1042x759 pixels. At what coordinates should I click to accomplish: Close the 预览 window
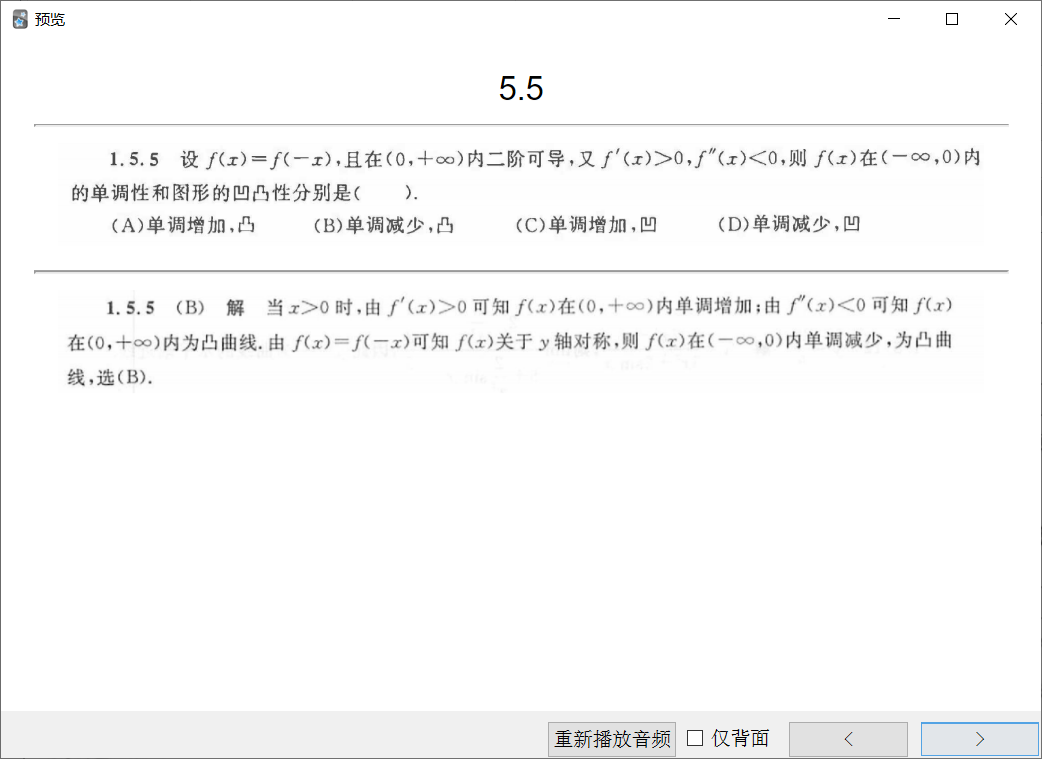[1011, 19]
